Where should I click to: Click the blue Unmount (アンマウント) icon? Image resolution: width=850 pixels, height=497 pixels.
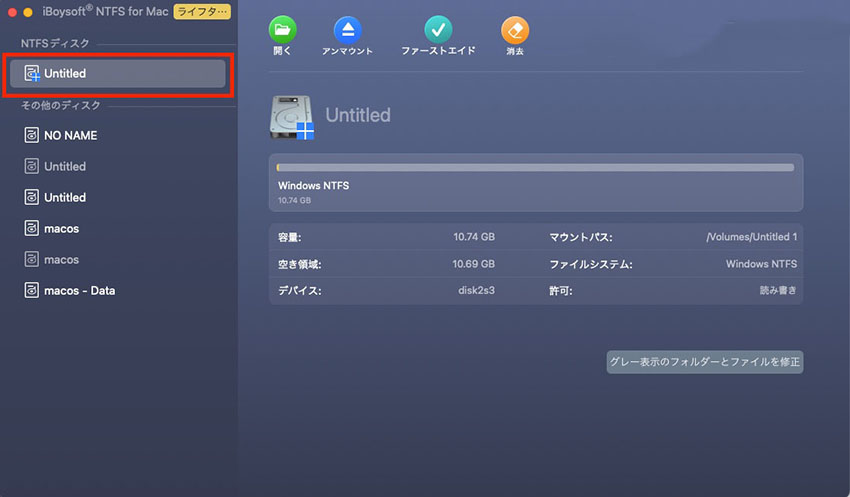coord(347,29)
